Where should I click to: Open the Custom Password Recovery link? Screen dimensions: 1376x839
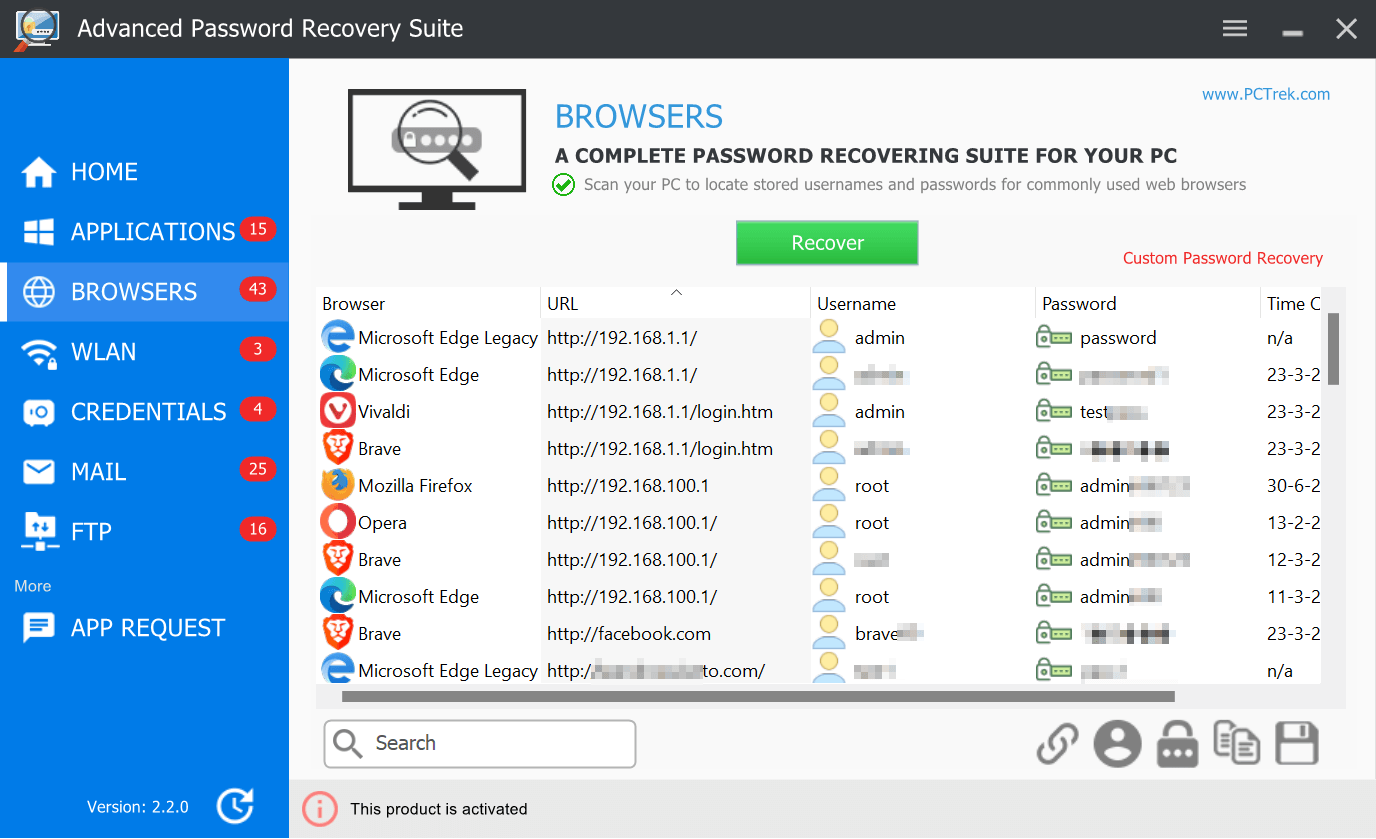(1222, 258)
